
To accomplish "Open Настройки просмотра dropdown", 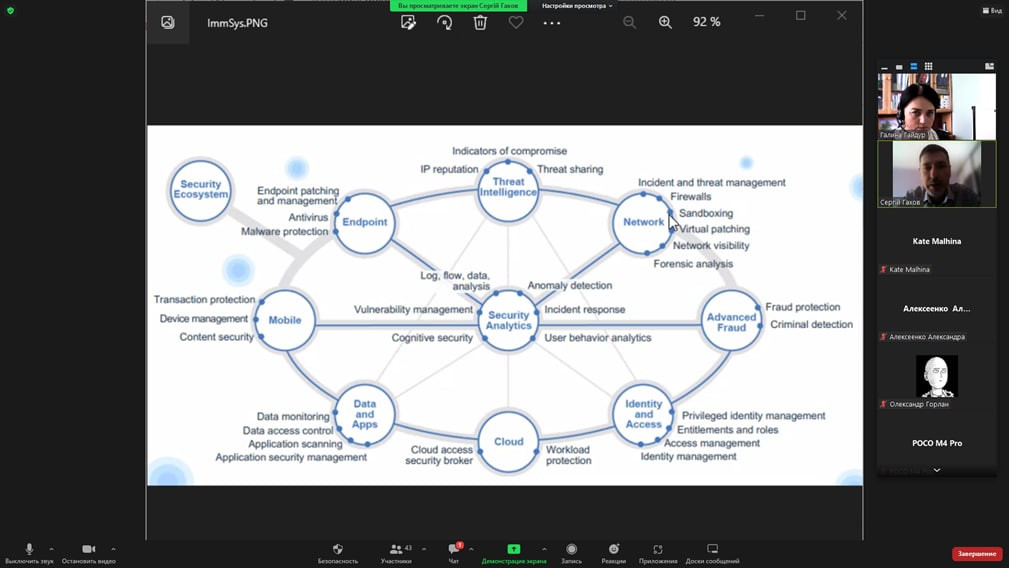I will pyautogui.click(x=577, y=6).
